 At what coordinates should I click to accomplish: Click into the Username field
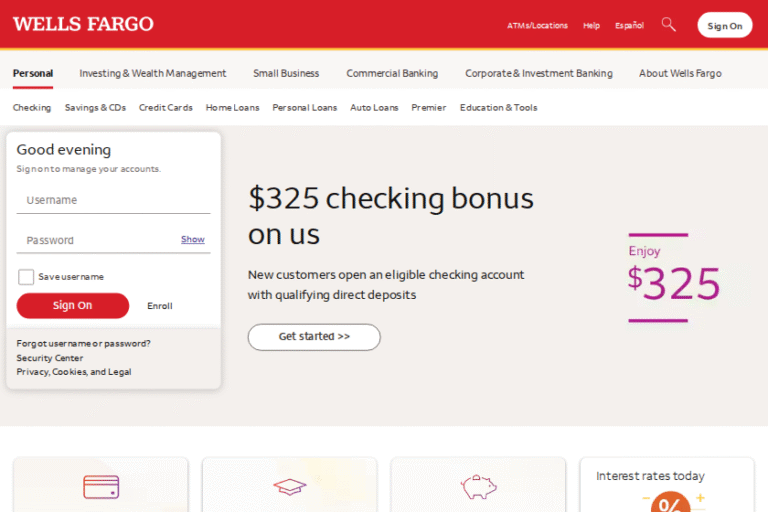[113, 200]
